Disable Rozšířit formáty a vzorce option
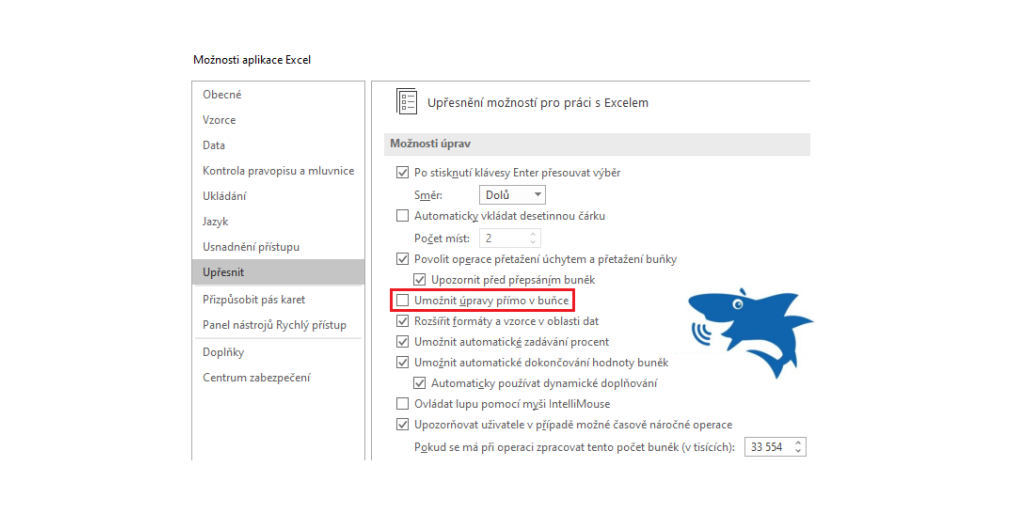 (x=402, y=321)
